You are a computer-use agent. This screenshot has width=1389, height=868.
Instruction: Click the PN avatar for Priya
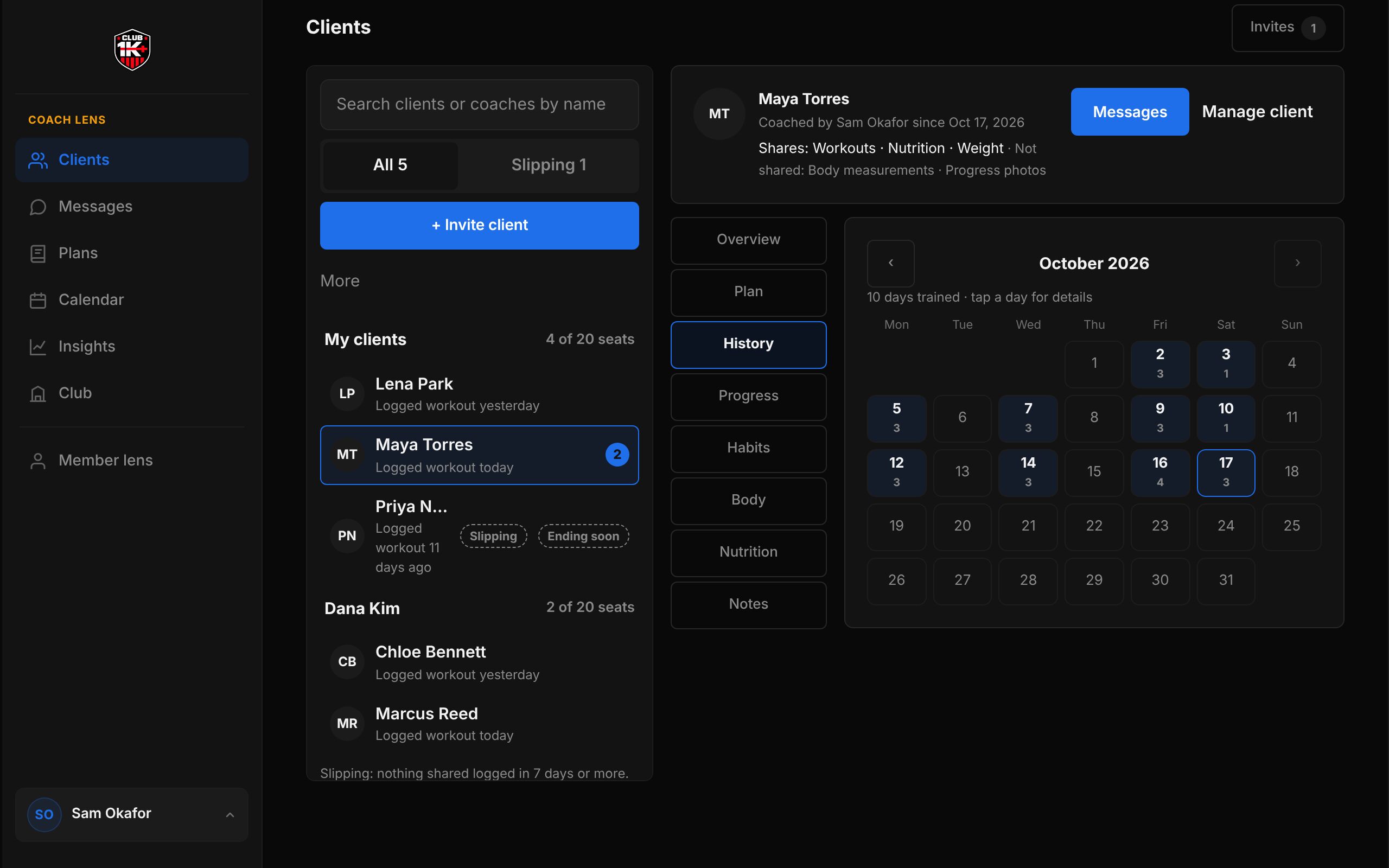click(x=347, y=535)
